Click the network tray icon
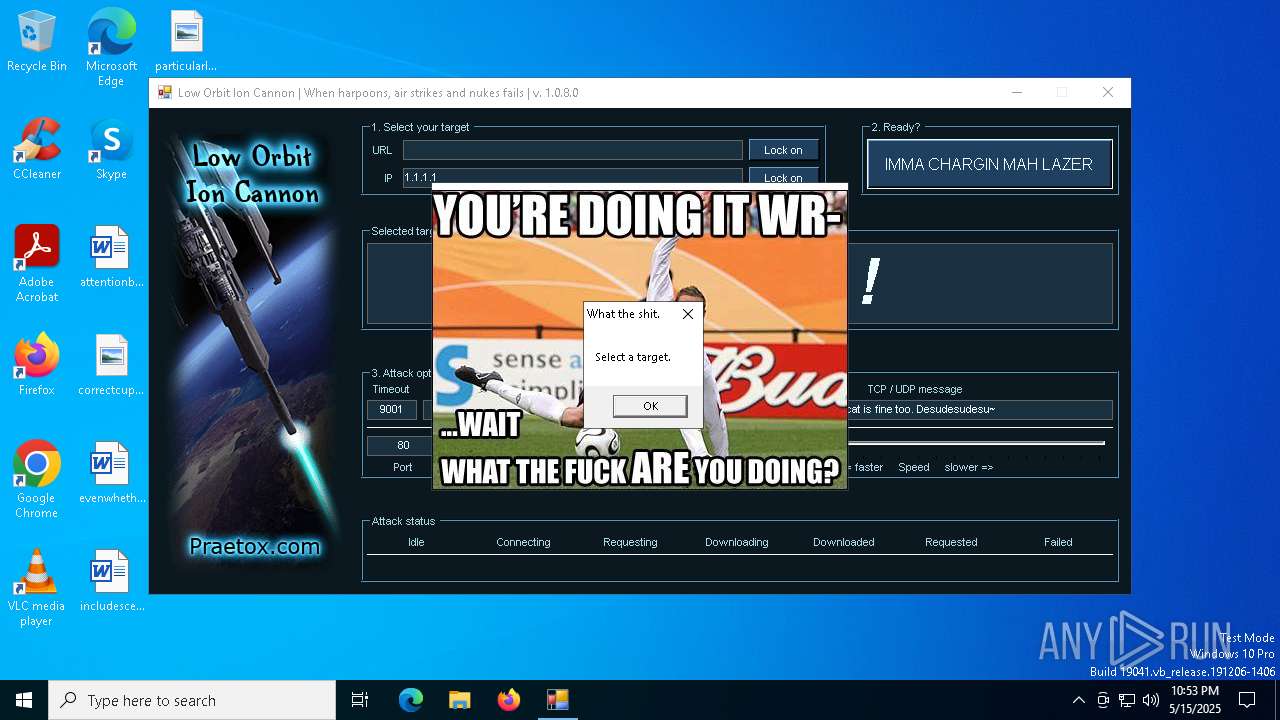This screenshot has width=1280, height=720. pos(1127,700)
